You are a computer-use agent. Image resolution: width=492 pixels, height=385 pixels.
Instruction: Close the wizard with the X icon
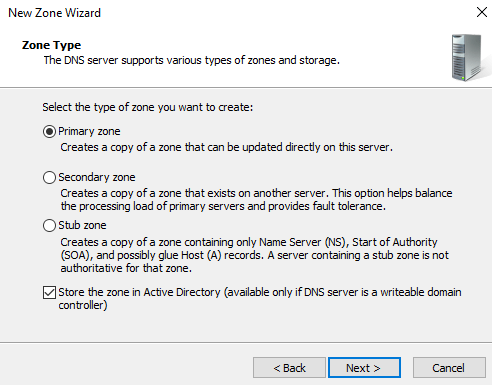(482, 12)
